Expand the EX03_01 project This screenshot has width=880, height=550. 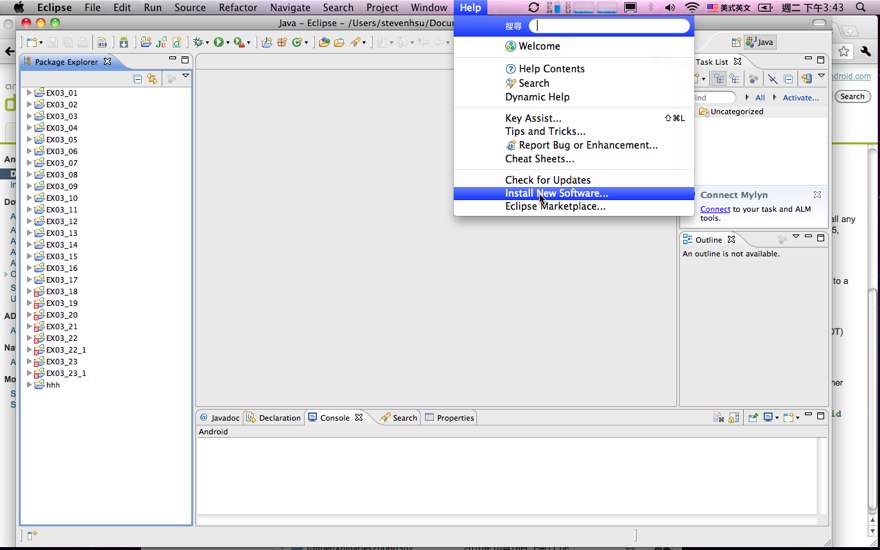coord(30,93)
